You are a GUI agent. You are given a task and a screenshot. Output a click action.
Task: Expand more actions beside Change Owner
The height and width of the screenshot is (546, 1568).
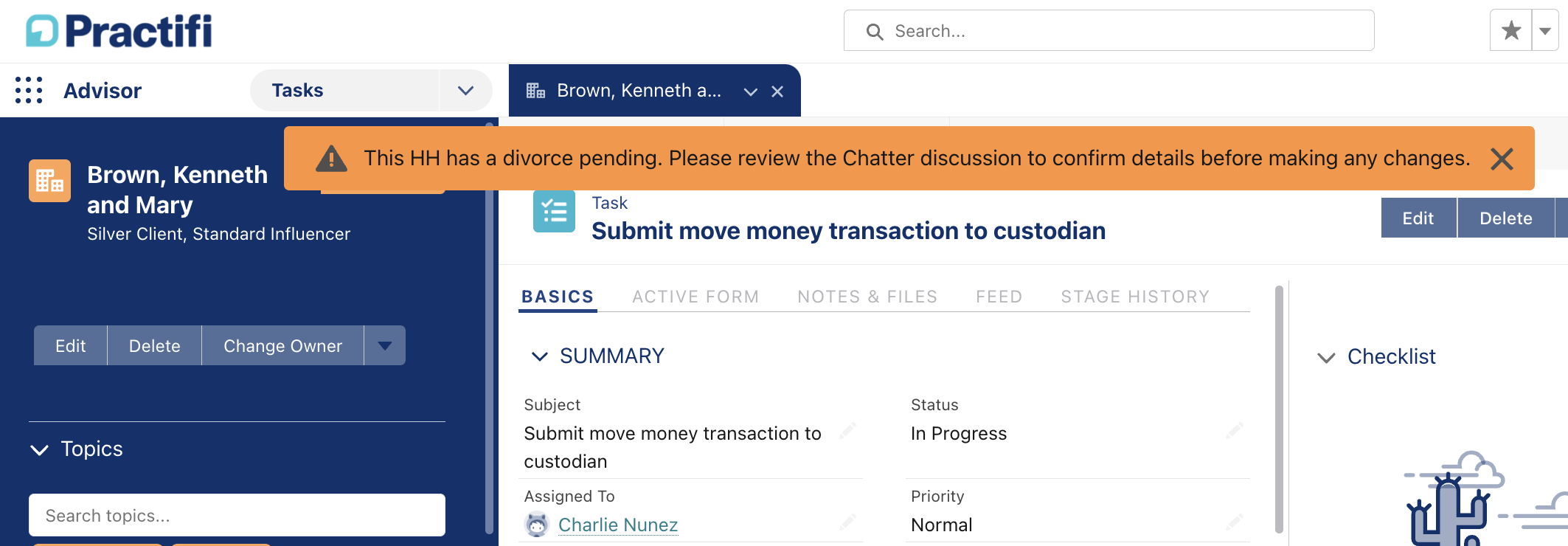(x=385, y=345)
